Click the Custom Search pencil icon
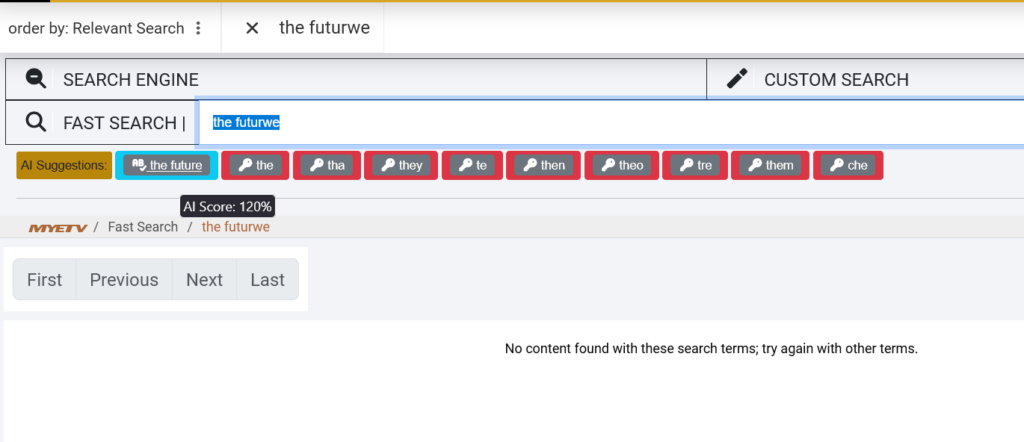This screenshot has height=442, width=1024. (737, 79)
